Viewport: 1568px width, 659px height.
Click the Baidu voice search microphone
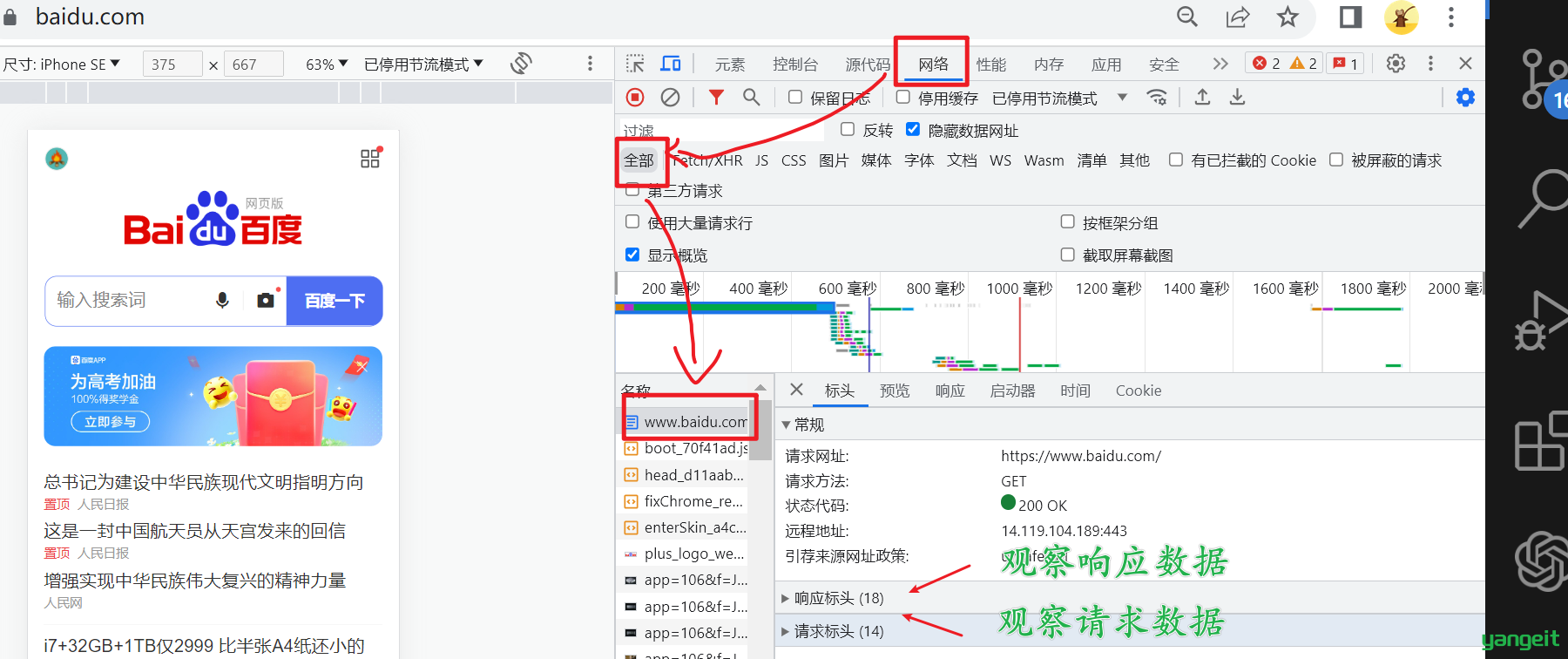[x=223, y=300]
